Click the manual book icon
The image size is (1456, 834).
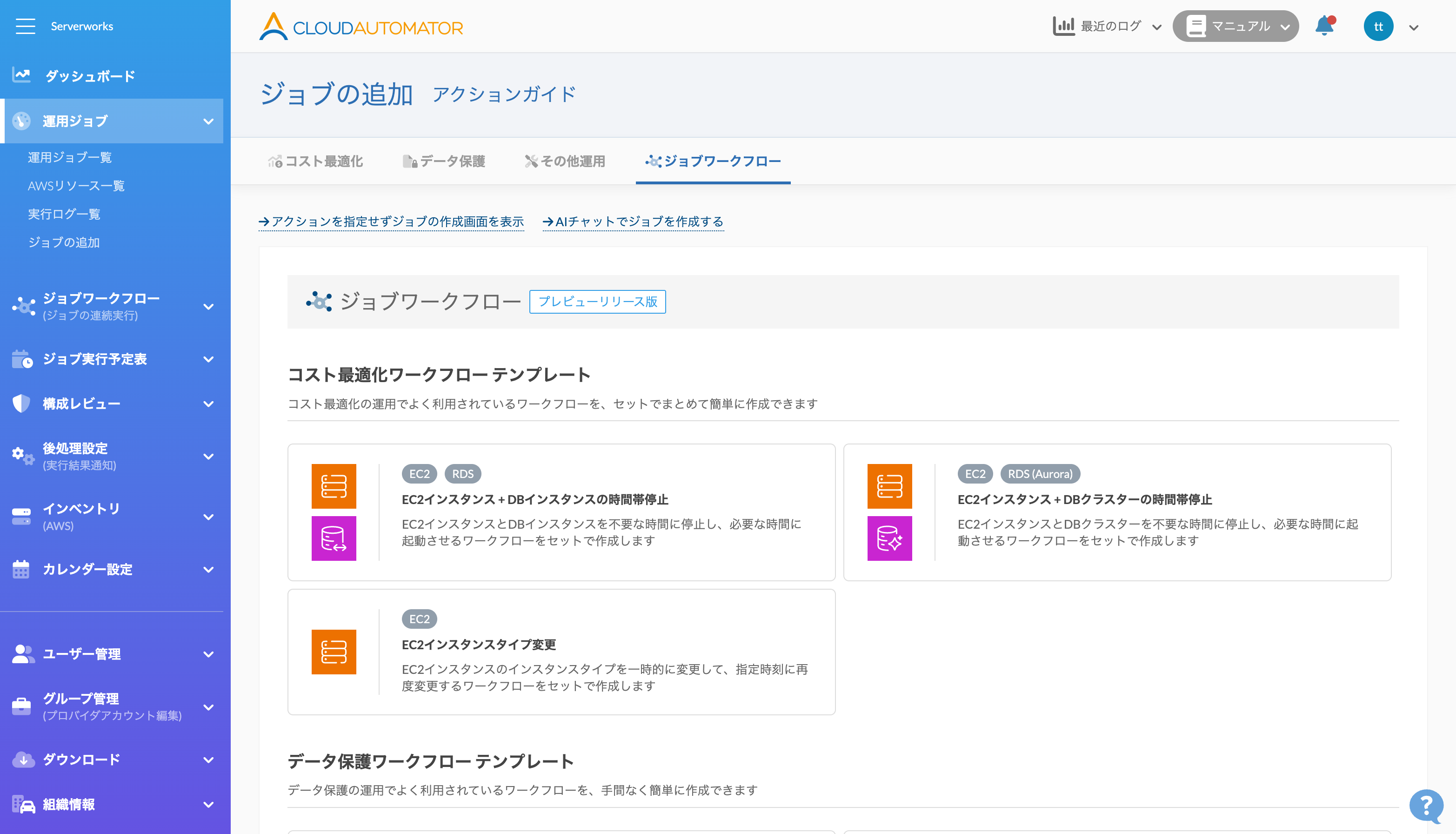tap(1196, 27)
